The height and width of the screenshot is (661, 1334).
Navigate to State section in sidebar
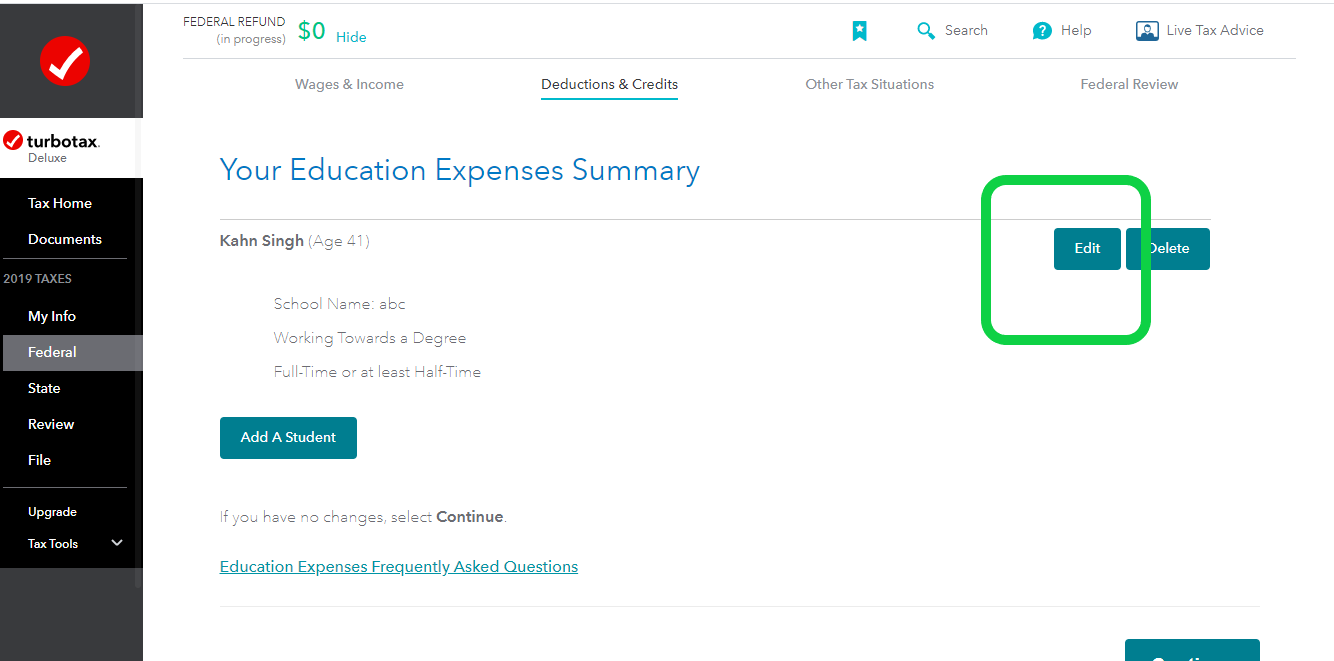(x=44, y=388)
